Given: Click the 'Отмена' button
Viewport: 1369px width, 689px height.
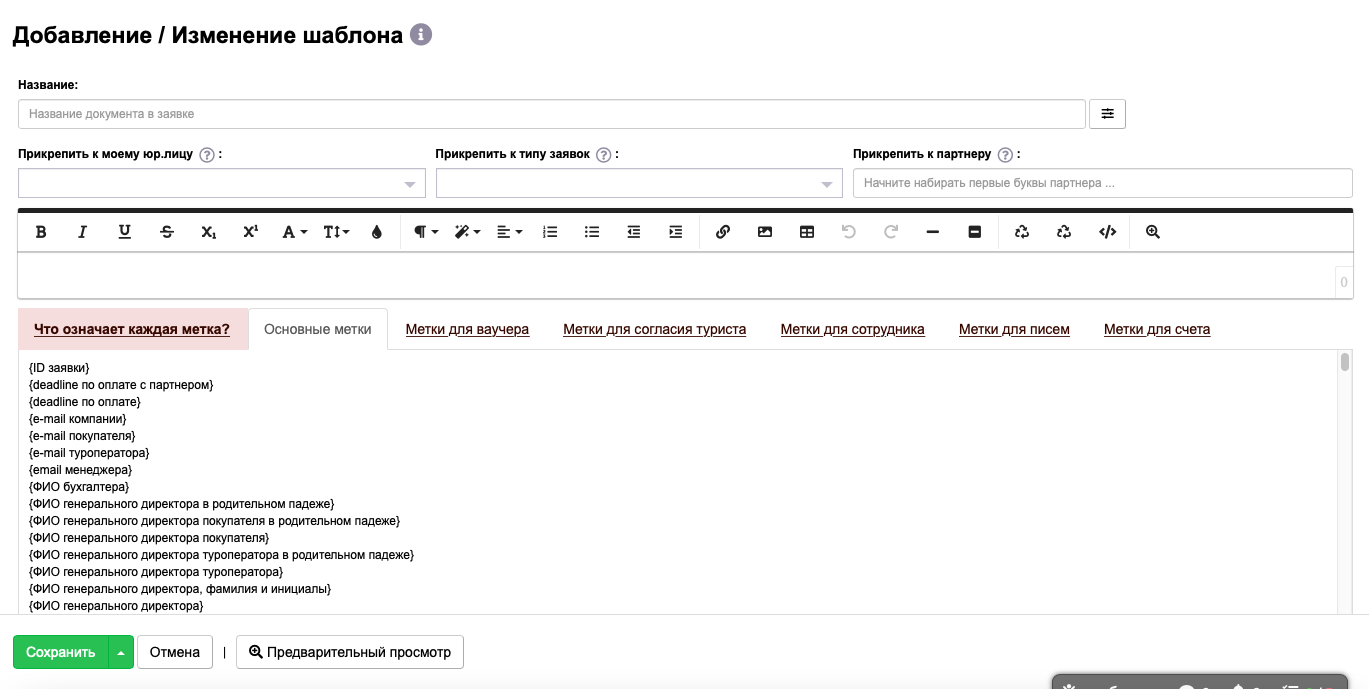Looking at the screenshot, I should pyautogui.click(x=175, y=652).
